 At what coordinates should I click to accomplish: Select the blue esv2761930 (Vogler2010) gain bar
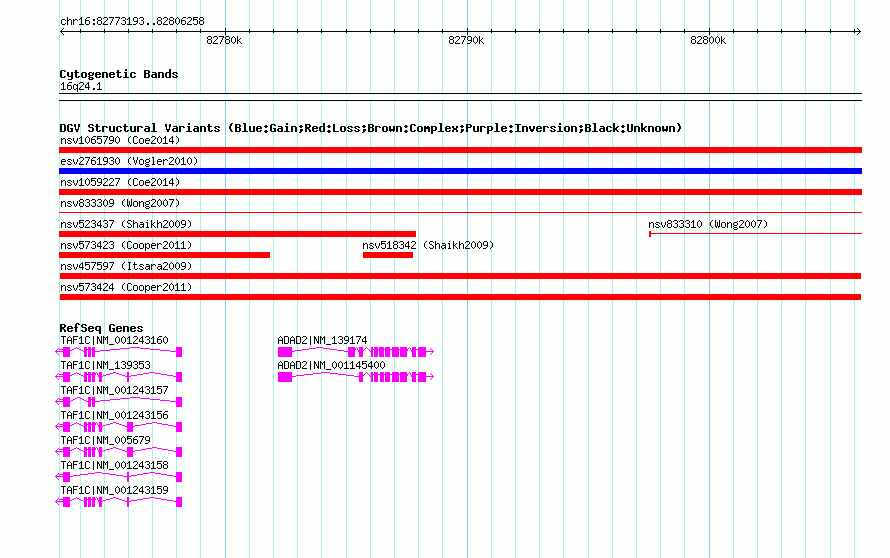click(x=460, y=171)
